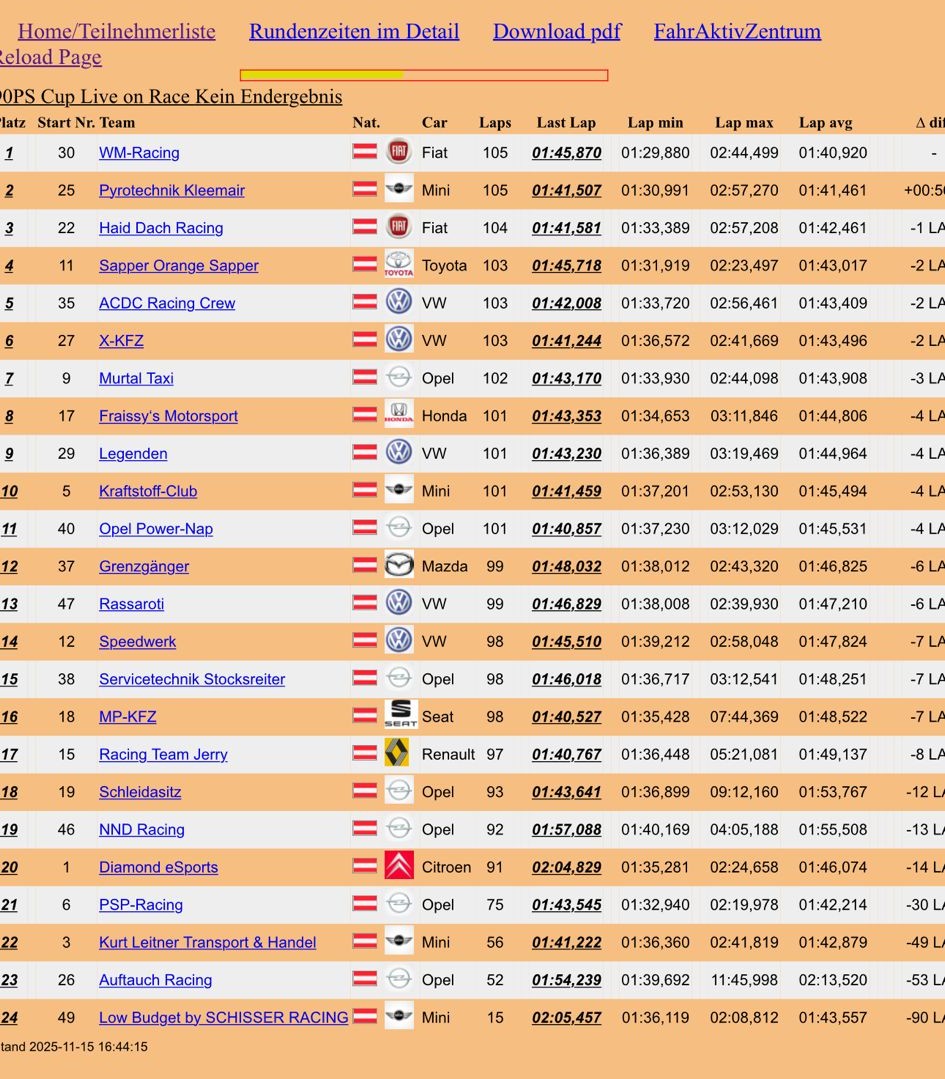The image size is (945, 1079).
Task: Click the Fiat logo in Haid Dach Racing row
Action: pos(399,226)
